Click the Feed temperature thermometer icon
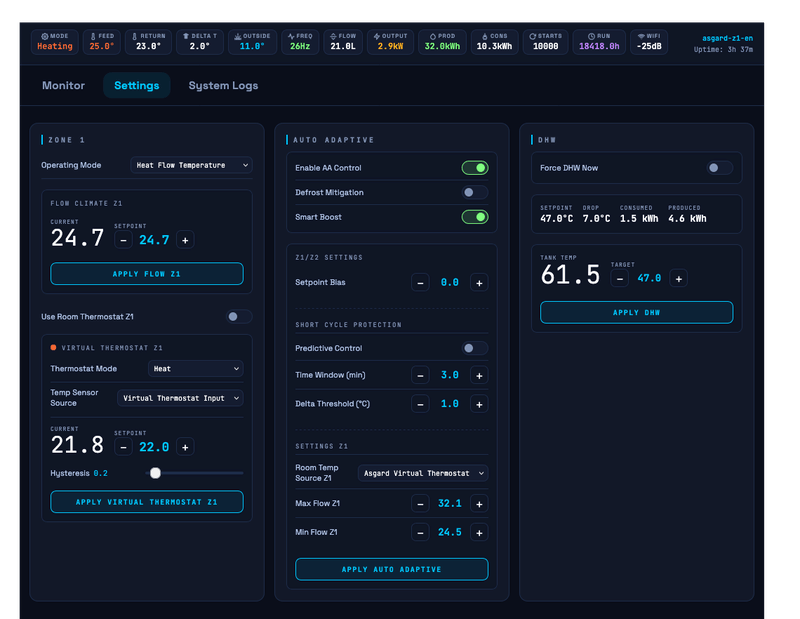Screen dimensions: 800x619 (92, 36)
